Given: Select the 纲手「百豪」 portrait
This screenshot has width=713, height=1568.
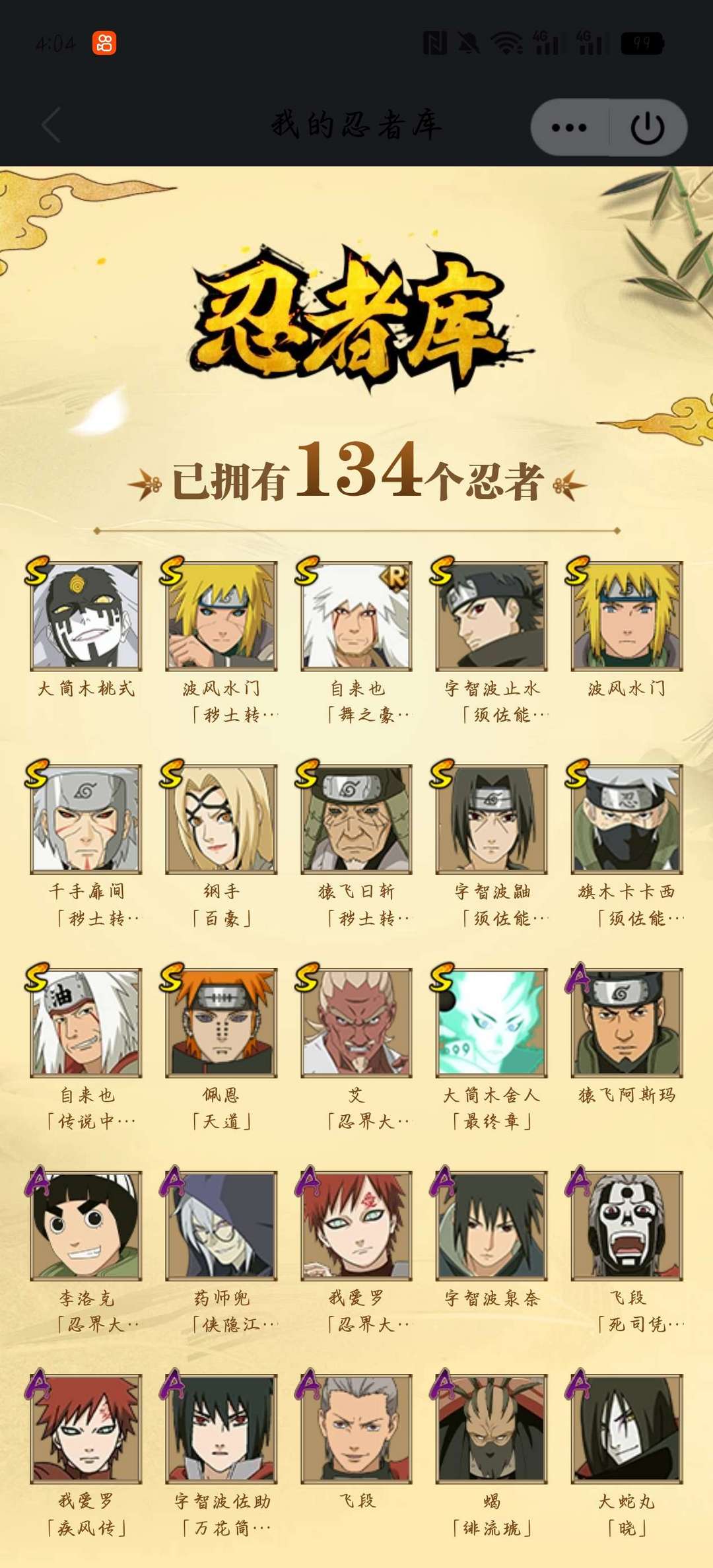Looking at the screenshot, I should click(x=221, y=819).
